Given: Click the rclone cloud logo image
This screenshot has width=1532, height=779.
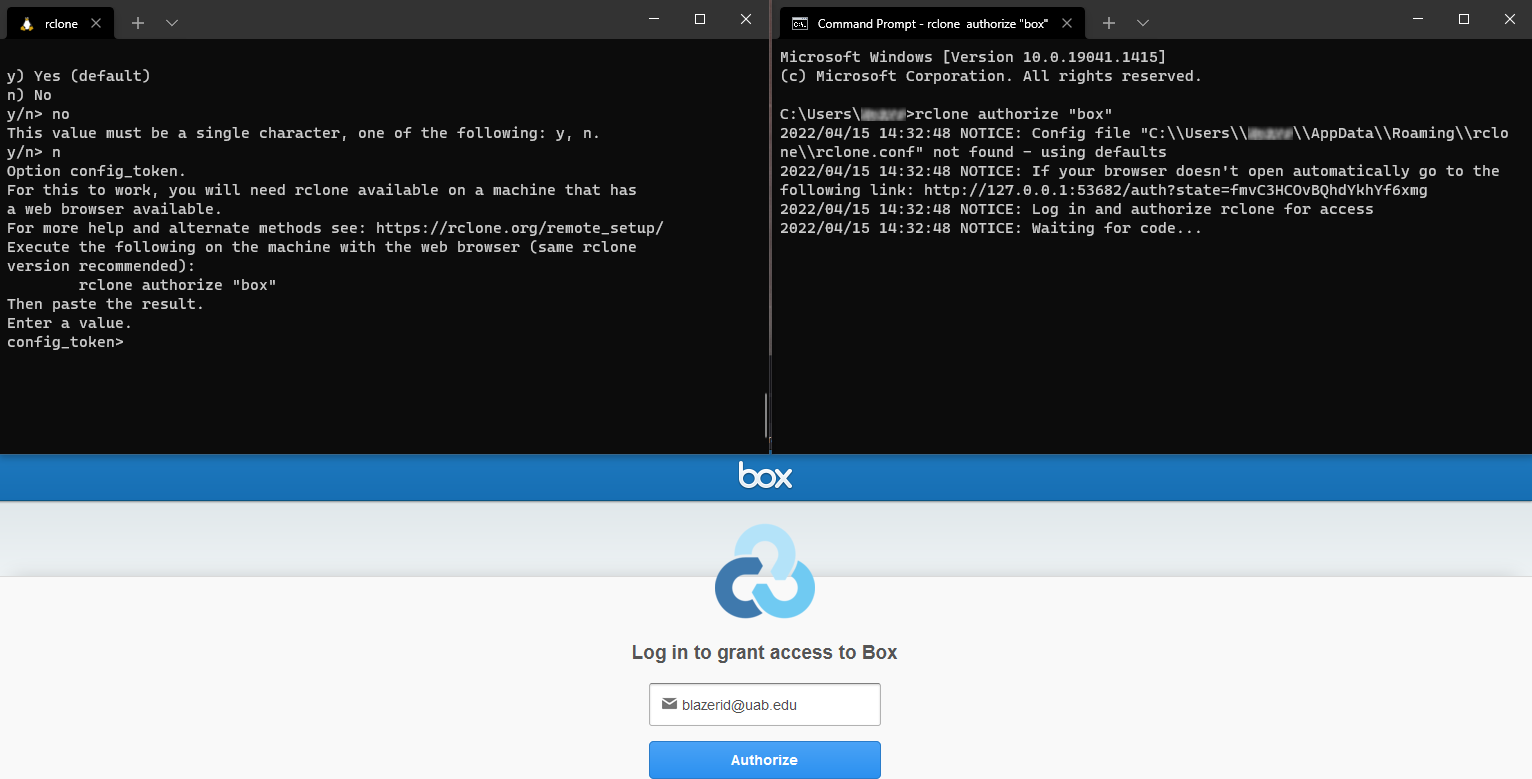Looking at the screenshot, I should click(765, 572).
